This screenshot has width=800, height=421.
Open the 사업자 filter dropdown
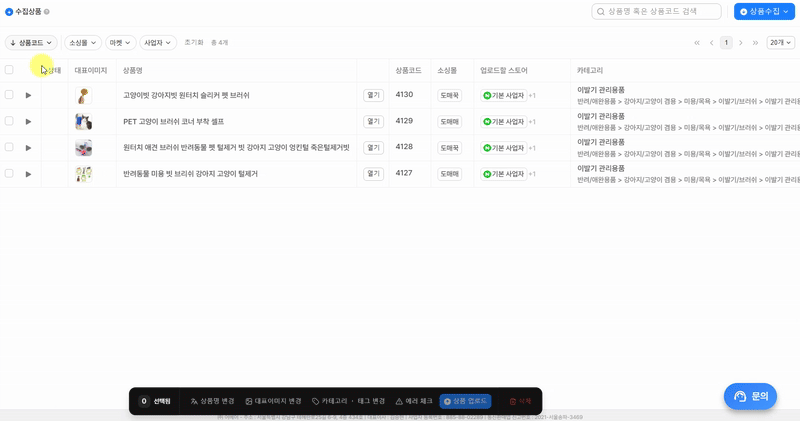pyautogui.click(x=158, y=43)
